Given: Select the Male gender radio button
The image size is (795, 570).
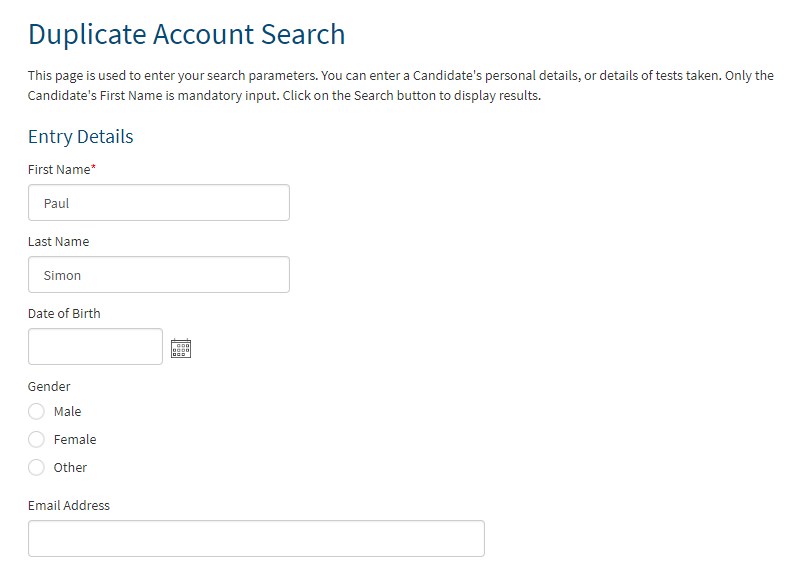Looking at the screenshot, I should [x=37, y=411].
